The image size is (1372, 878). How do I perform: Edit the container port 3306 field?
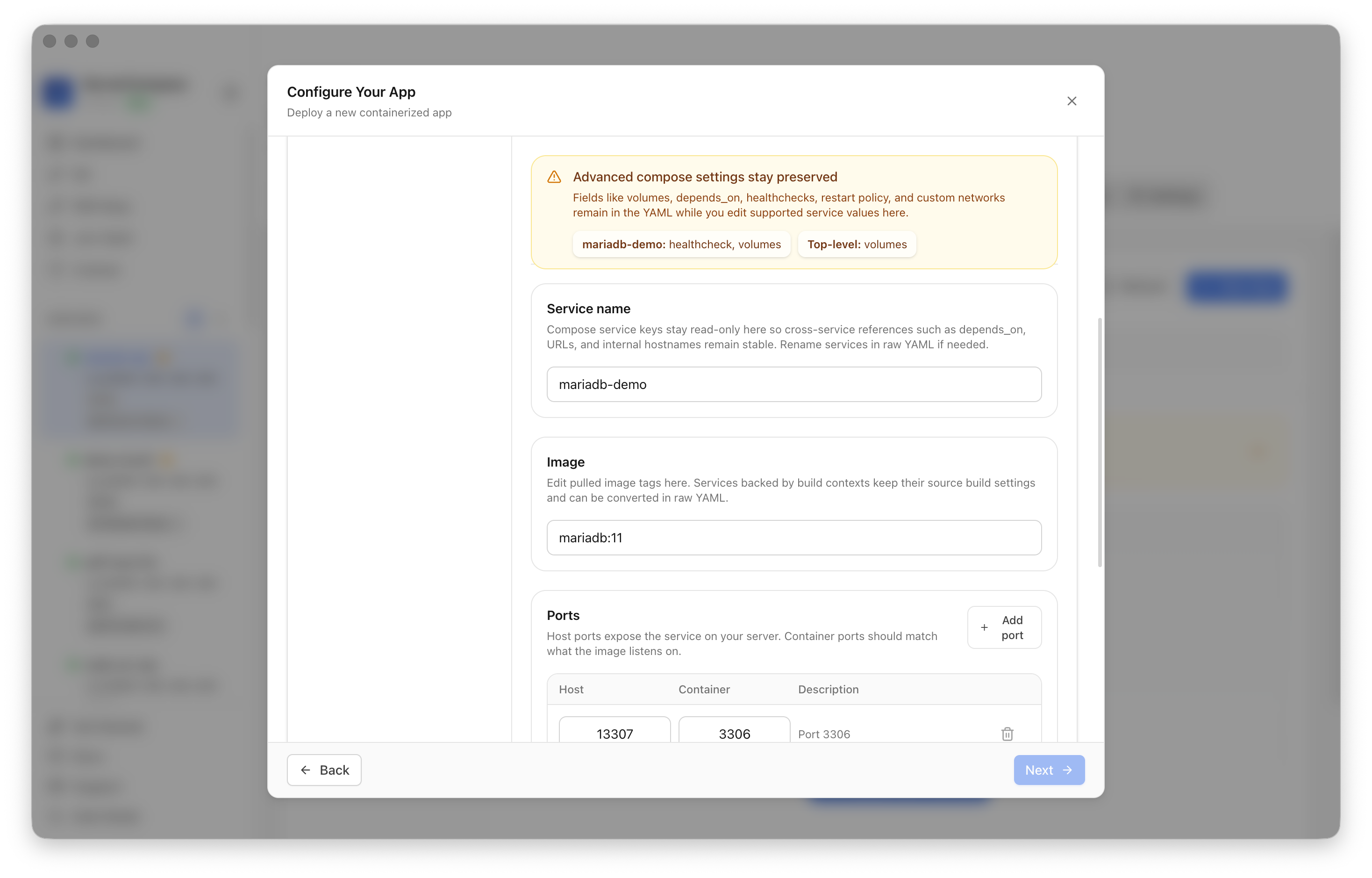pos(734,730)
